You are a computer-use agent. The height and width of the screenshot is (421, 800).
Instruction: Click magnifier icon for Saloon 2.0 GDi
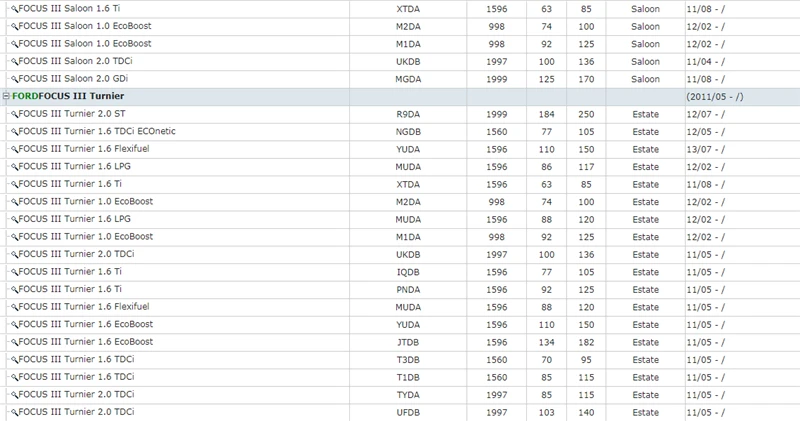point(14,79)
